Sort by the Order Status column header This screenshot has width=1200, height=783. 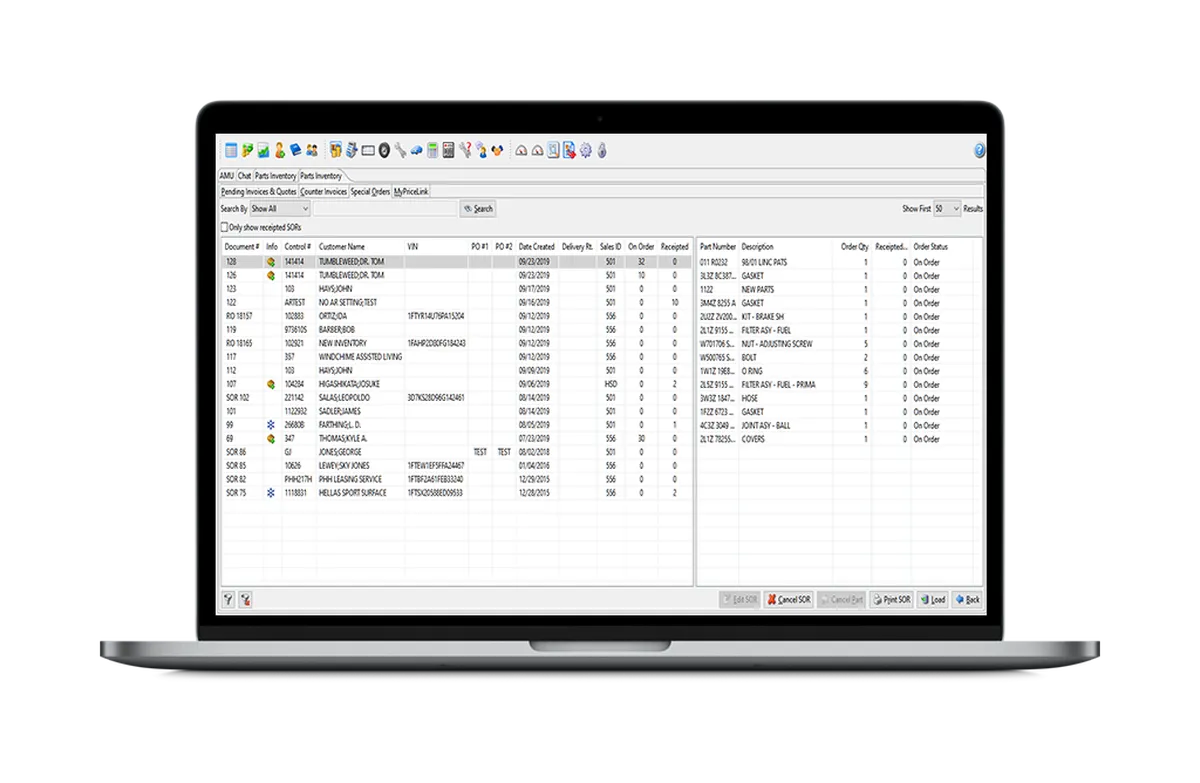tap(931, 246)
